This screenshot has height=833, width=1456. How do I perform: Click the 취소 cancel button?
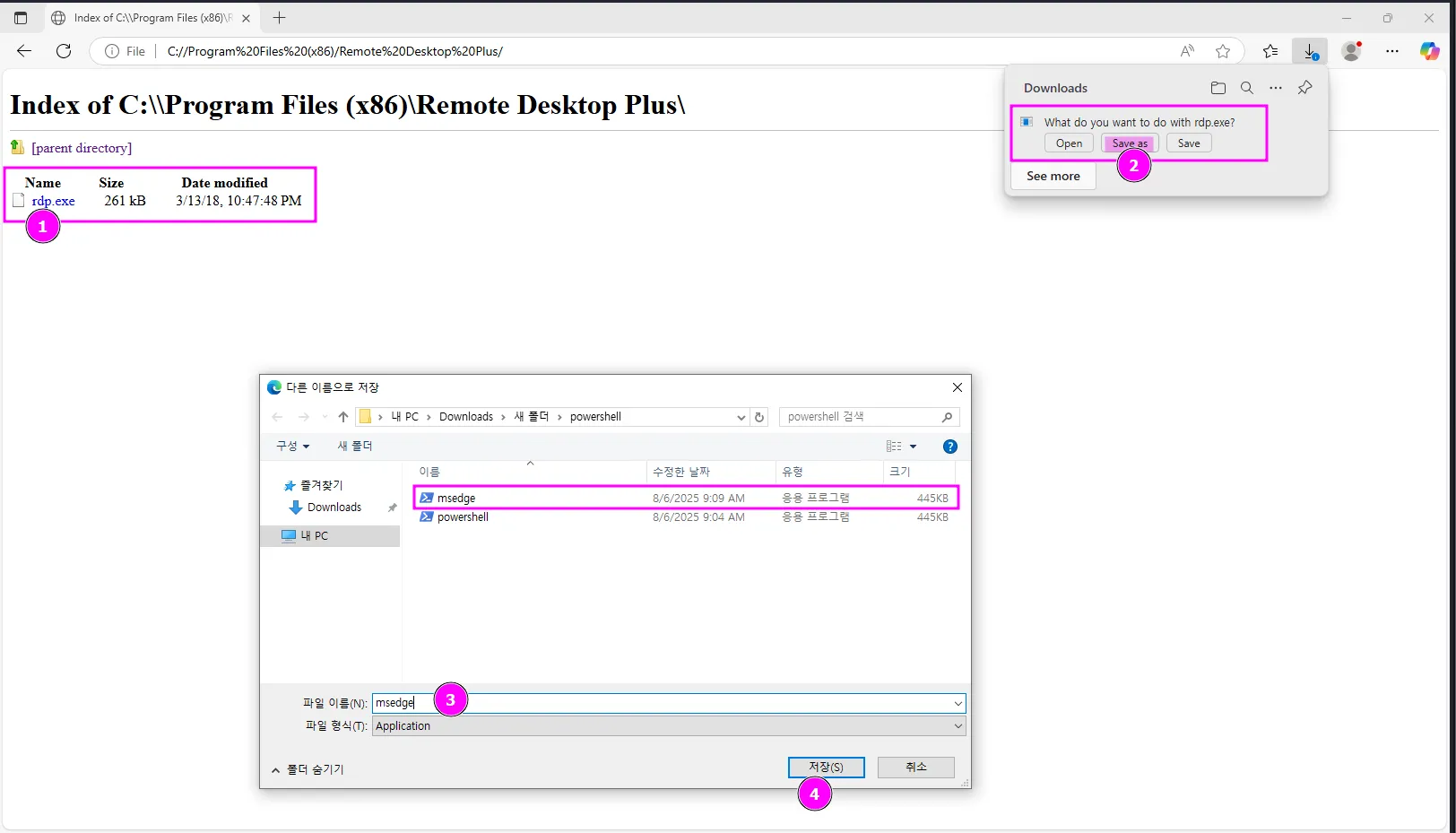[x=915, y=768]
